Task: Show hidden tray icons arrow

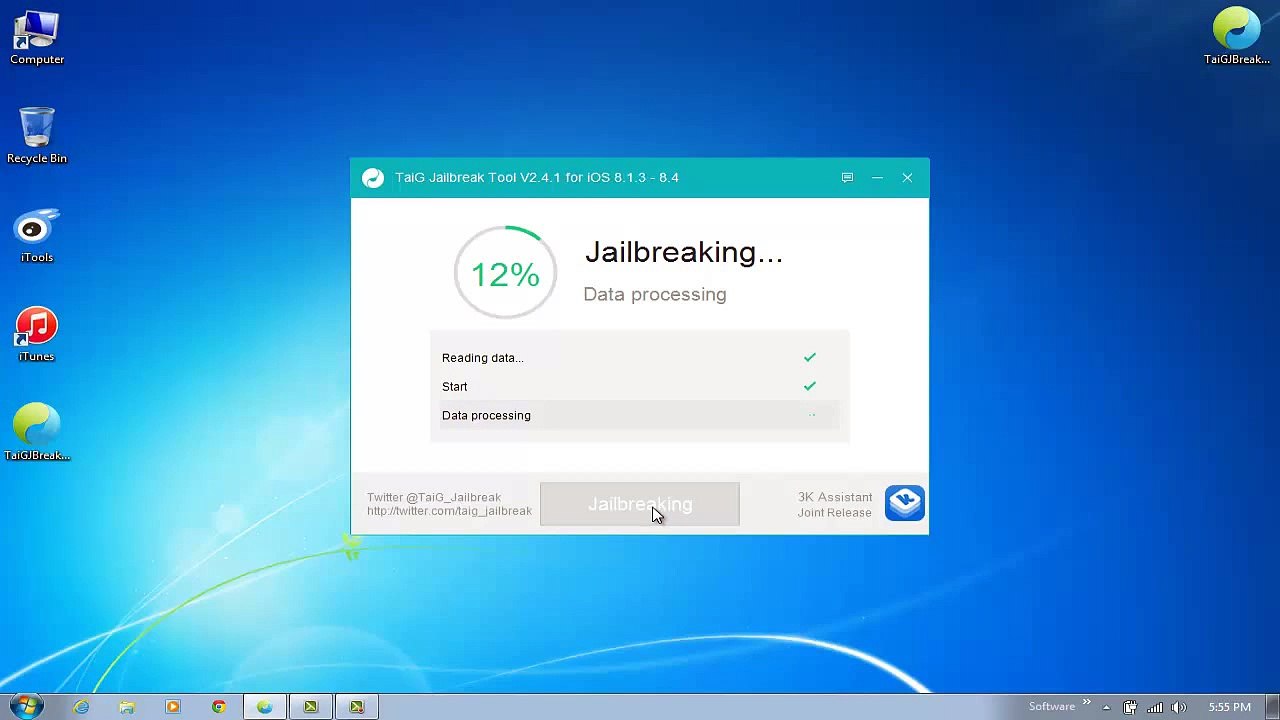Action: [x=1106, y=708]
